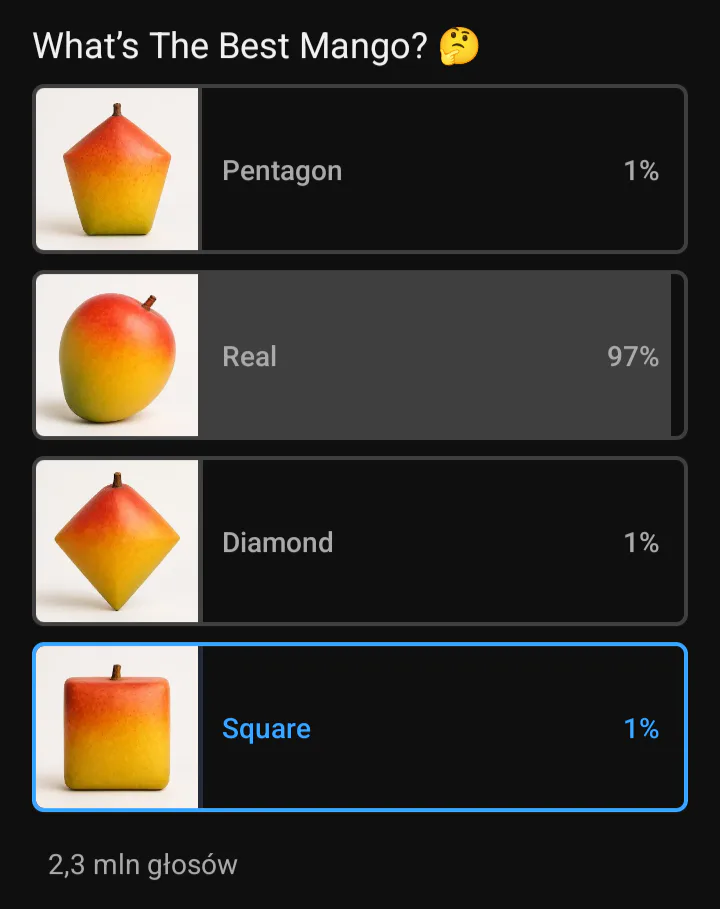Click the Pentagon label text
This screenshot has height=909, width=720.
click(282, 171)
